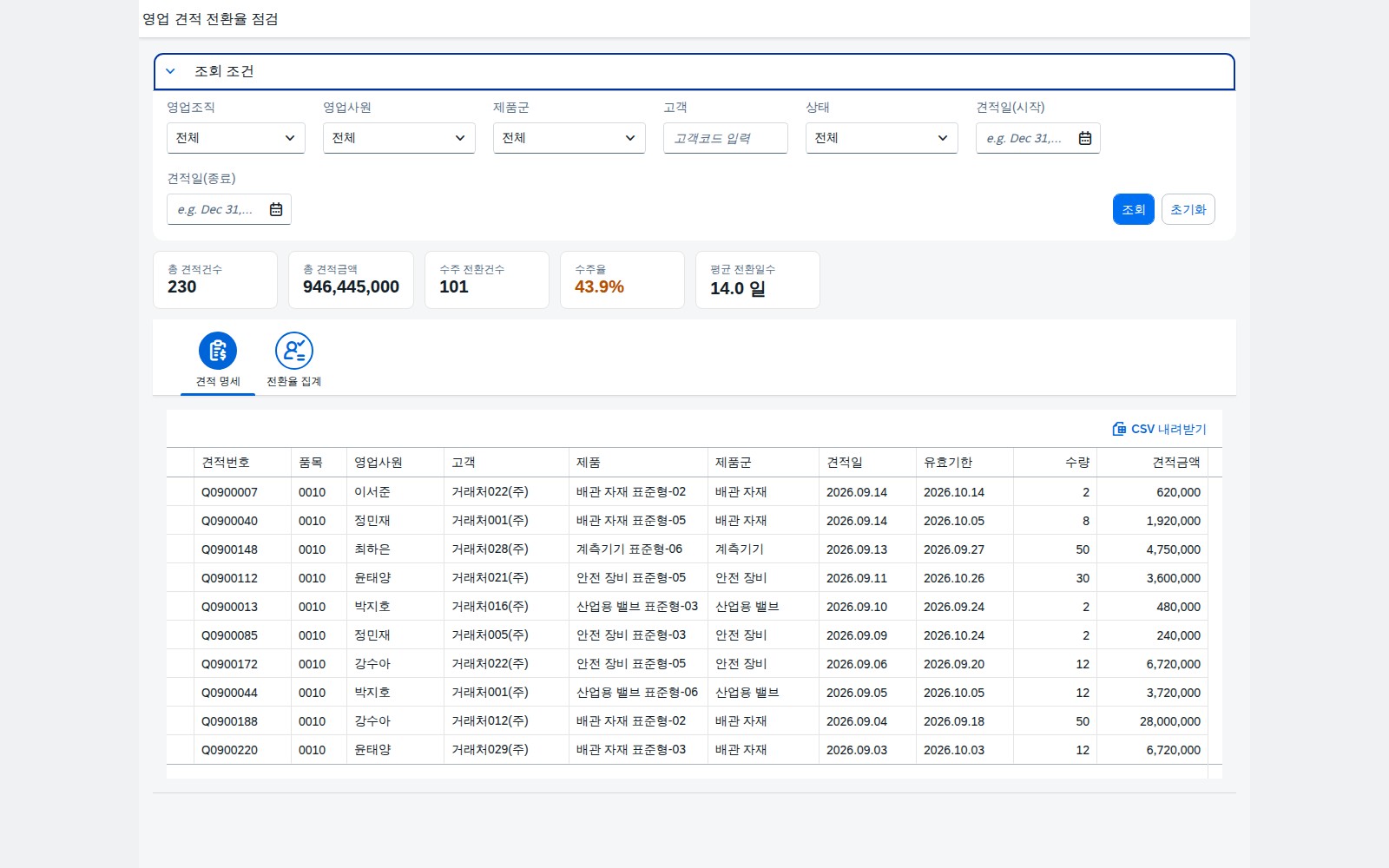
Task: Click CSV 내려받기 link text
Action: 1168,429
